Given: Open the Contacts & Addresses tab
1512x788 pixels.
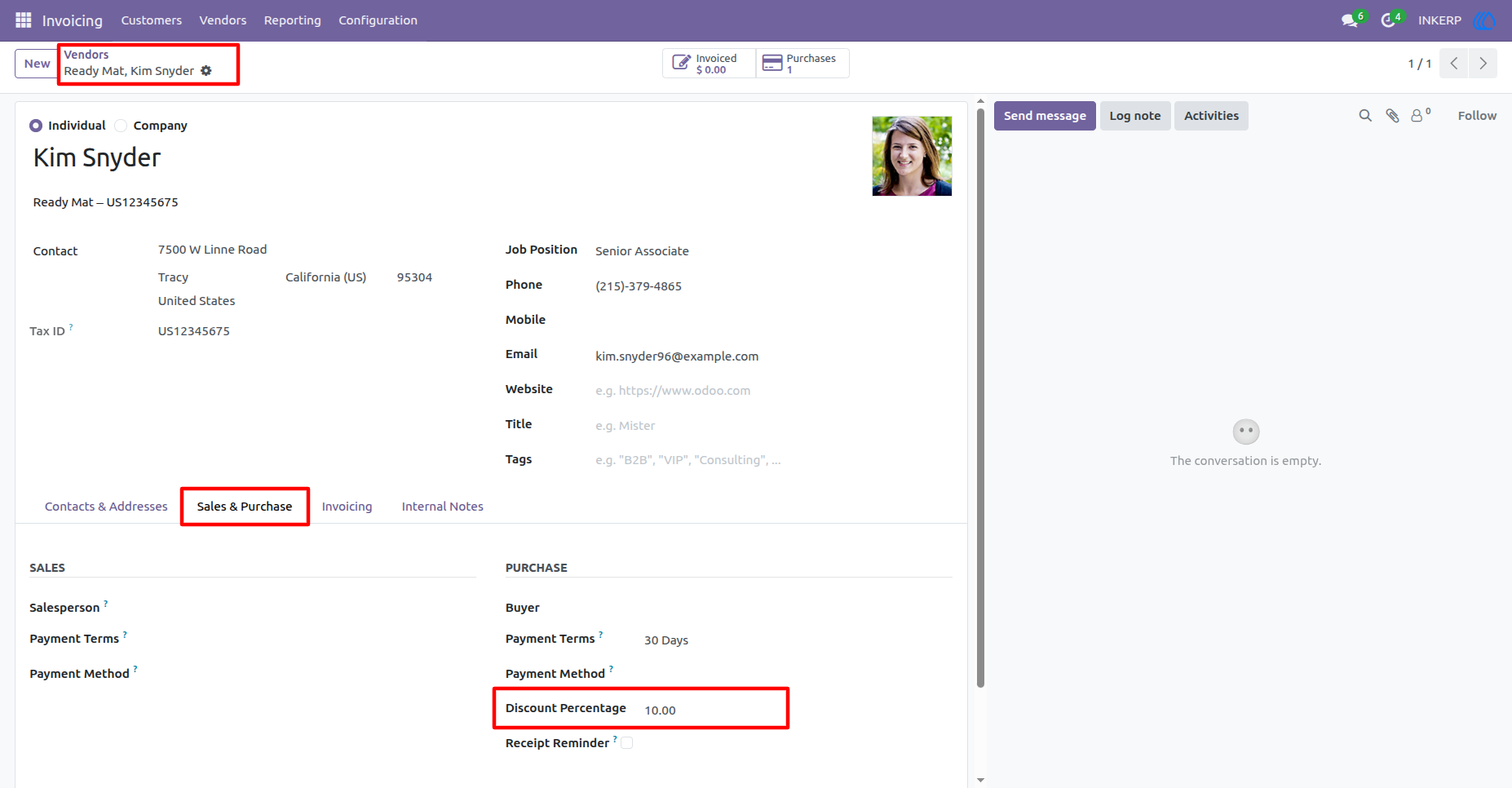Looking at the screenshot, I should coord(106,507).
